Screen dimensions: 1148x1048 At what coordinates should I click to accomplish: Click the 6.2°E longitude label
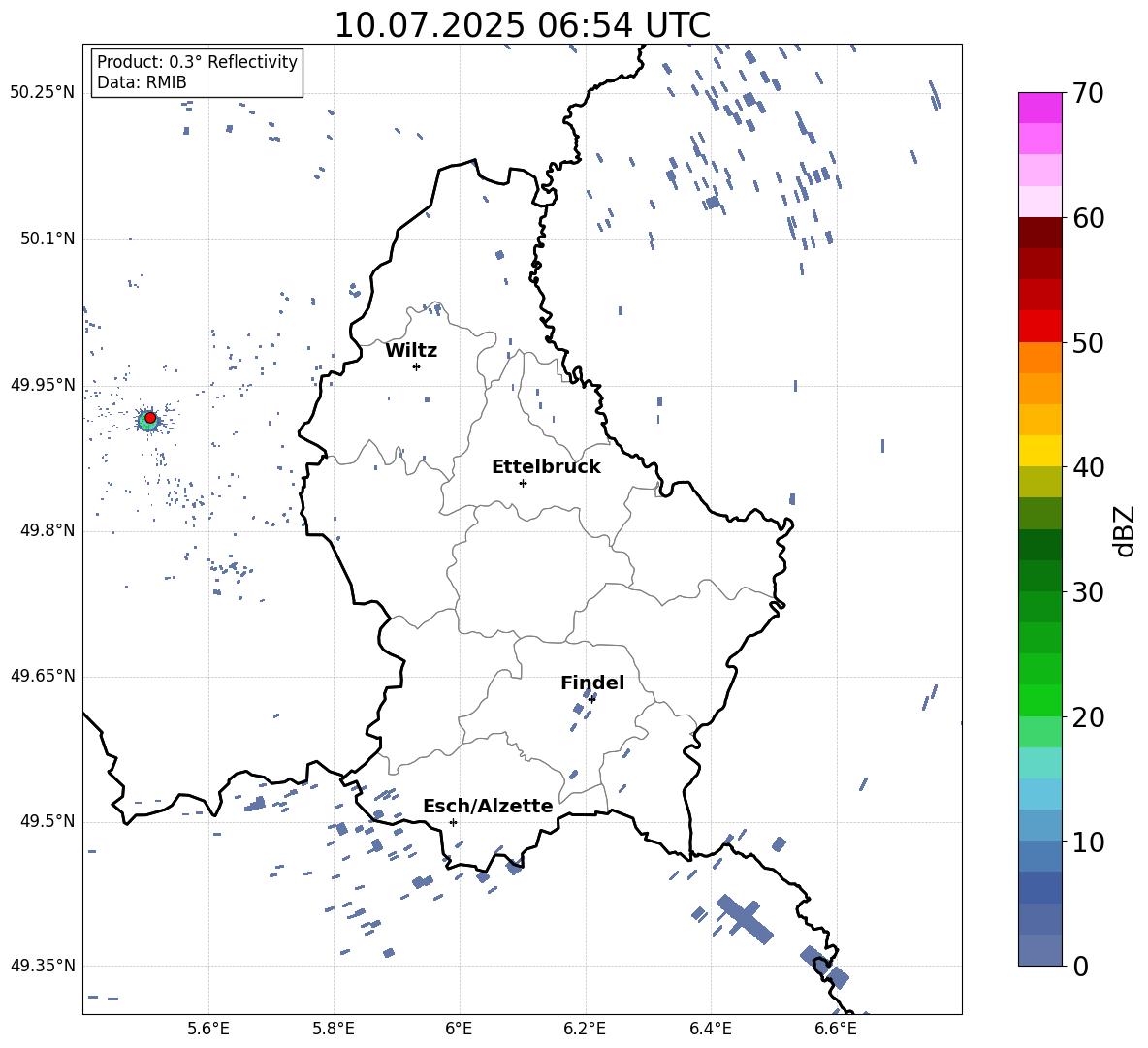585,1029
